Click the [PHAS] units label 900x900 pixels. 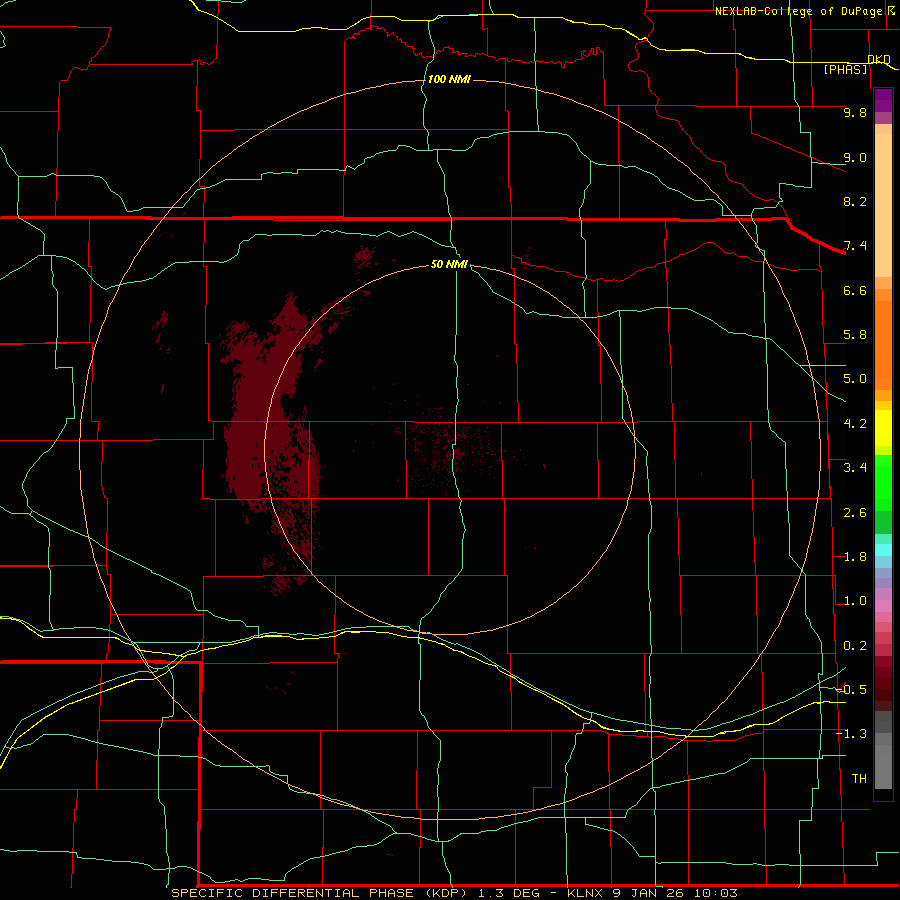[845, 70]
